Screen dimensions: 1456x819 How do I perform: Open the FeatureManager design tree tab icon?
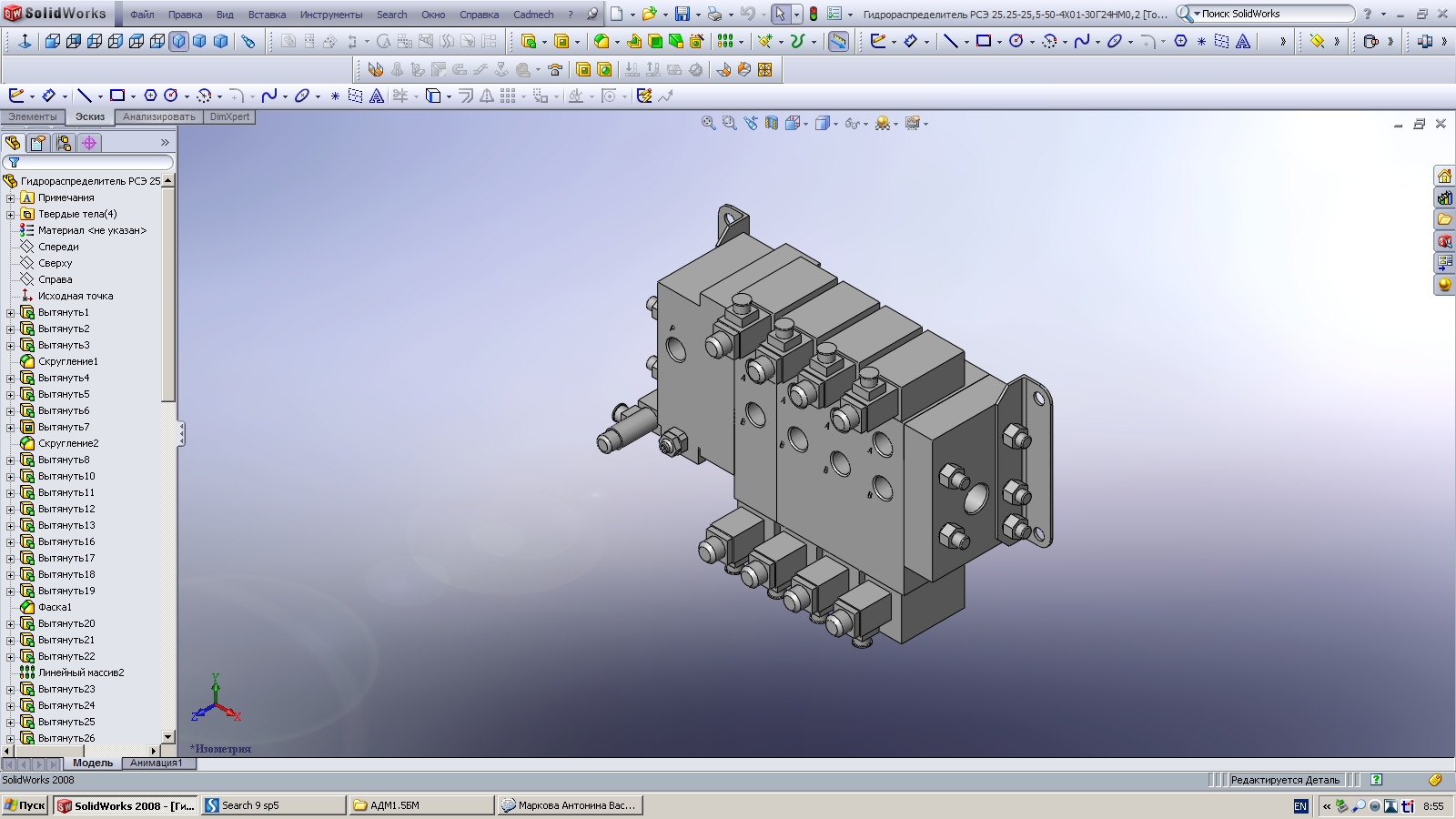(x=13, y=143)
